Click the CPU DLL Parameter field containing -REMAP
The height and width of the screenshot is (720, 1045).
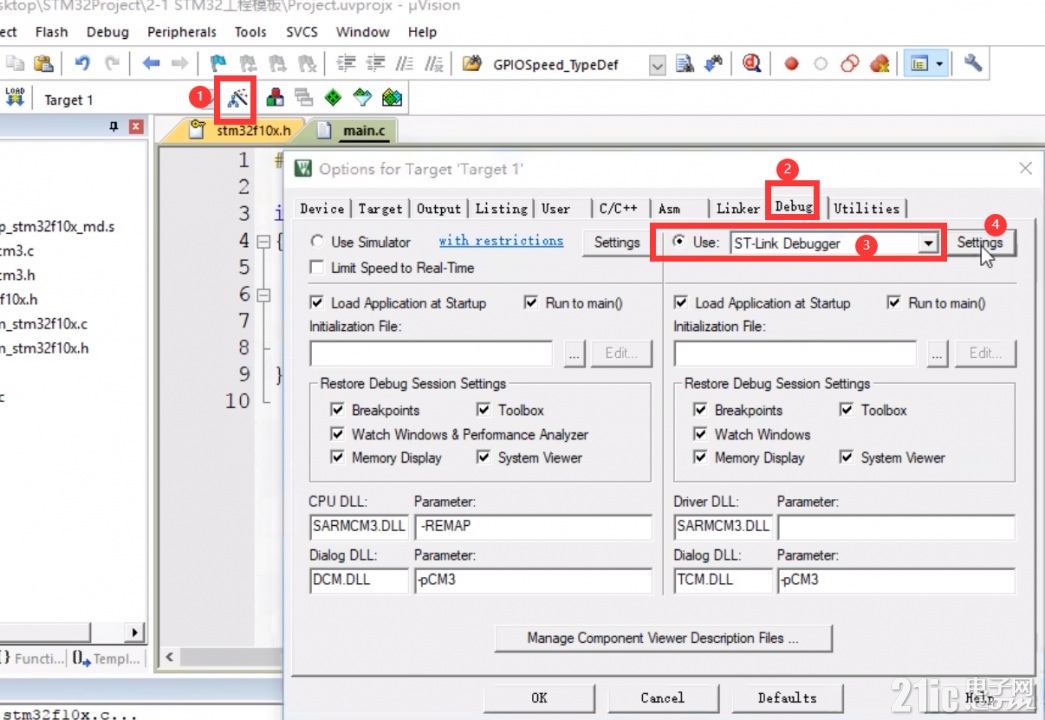533,526
